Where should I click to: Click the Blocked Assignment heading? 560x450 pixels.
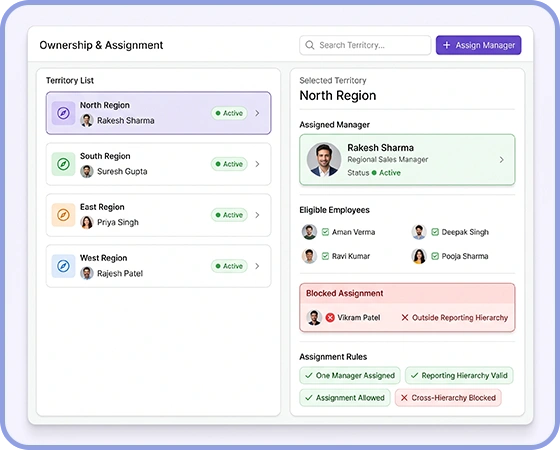pyautogui.click(x=345, y=293)
